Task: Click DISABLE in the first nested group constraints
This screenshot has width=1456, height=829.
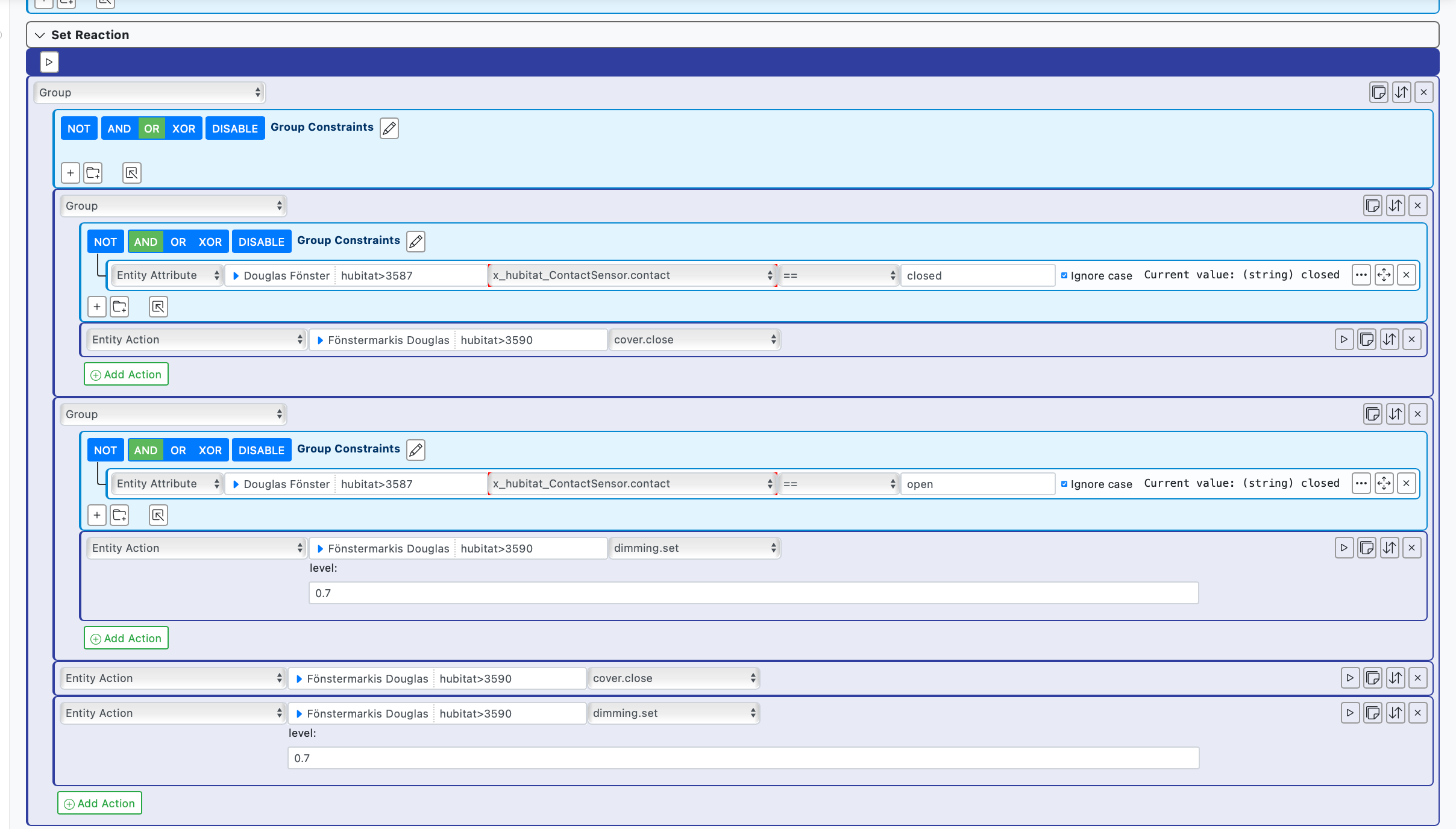Action: (x=261, y=242)
